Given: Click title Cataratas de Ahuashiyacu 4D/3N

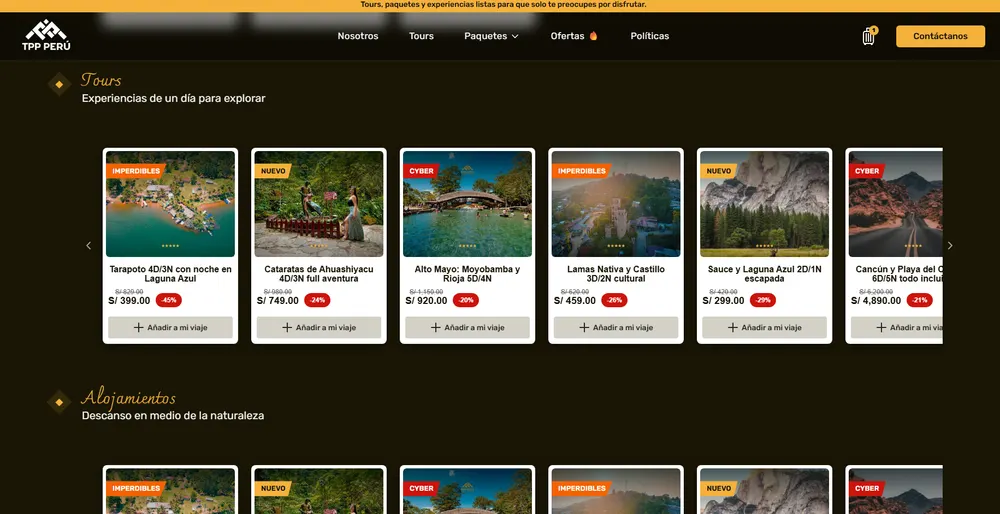Looking at the screenshot, I should pyautogui.click(x=319, y=274).
